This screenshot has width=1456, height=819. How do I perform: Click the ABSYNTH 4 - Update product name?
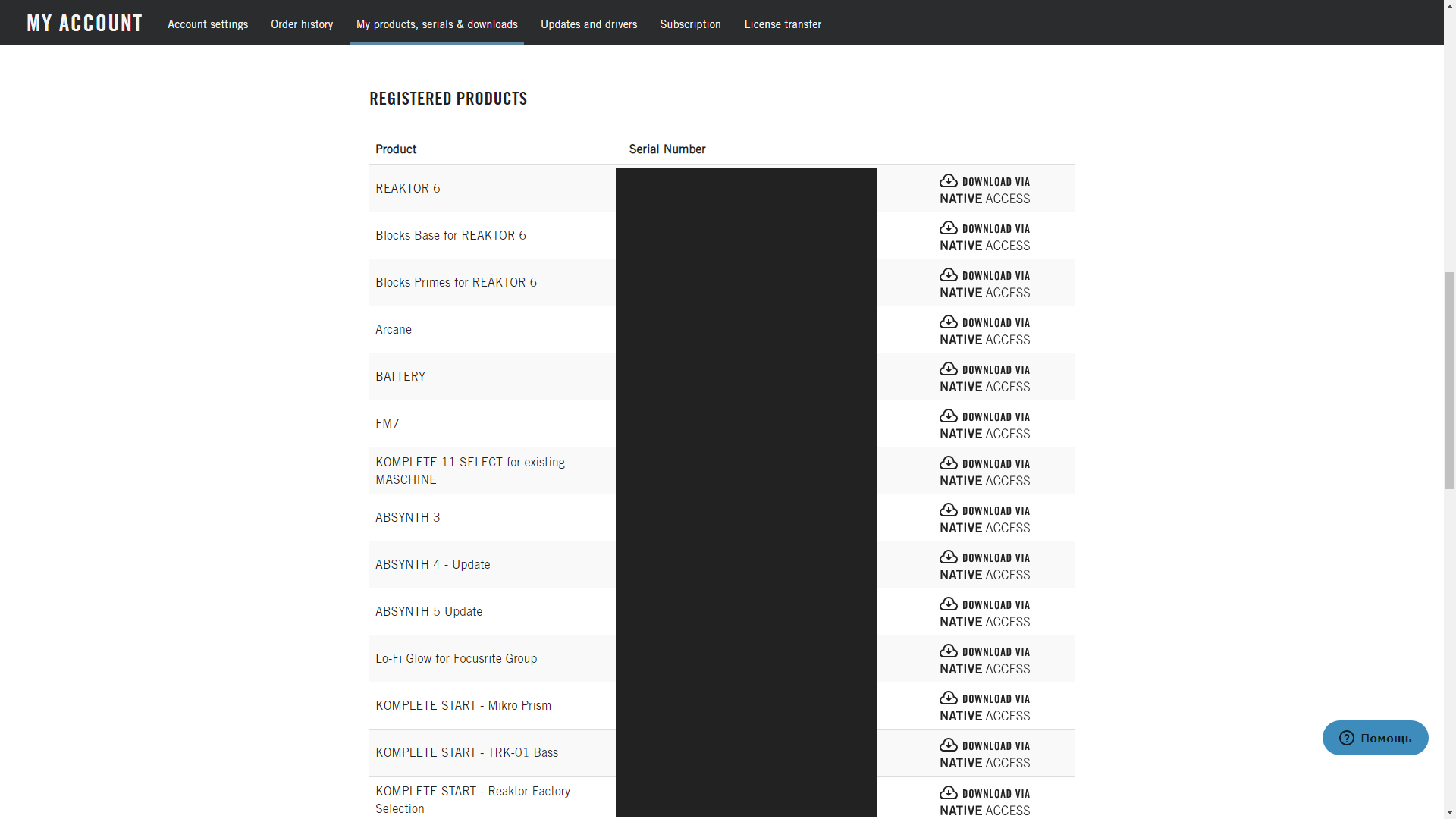click(x=433, y=564)
